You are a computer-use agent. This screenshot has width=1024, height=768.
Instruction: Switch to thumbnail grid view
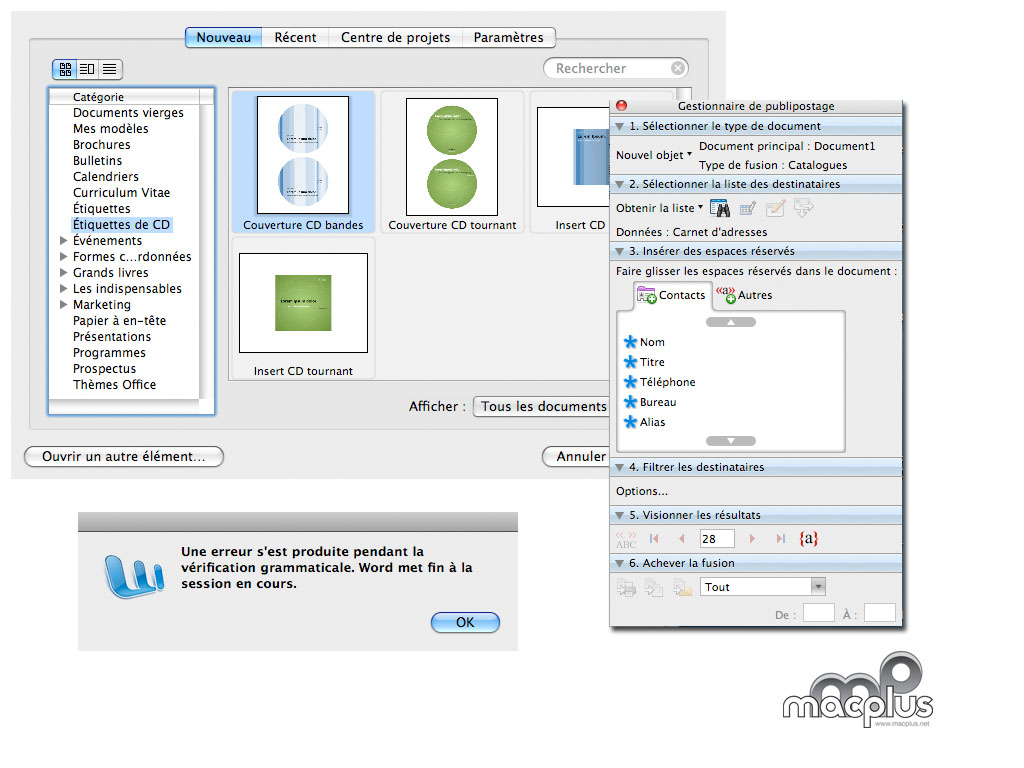point(65,69)
